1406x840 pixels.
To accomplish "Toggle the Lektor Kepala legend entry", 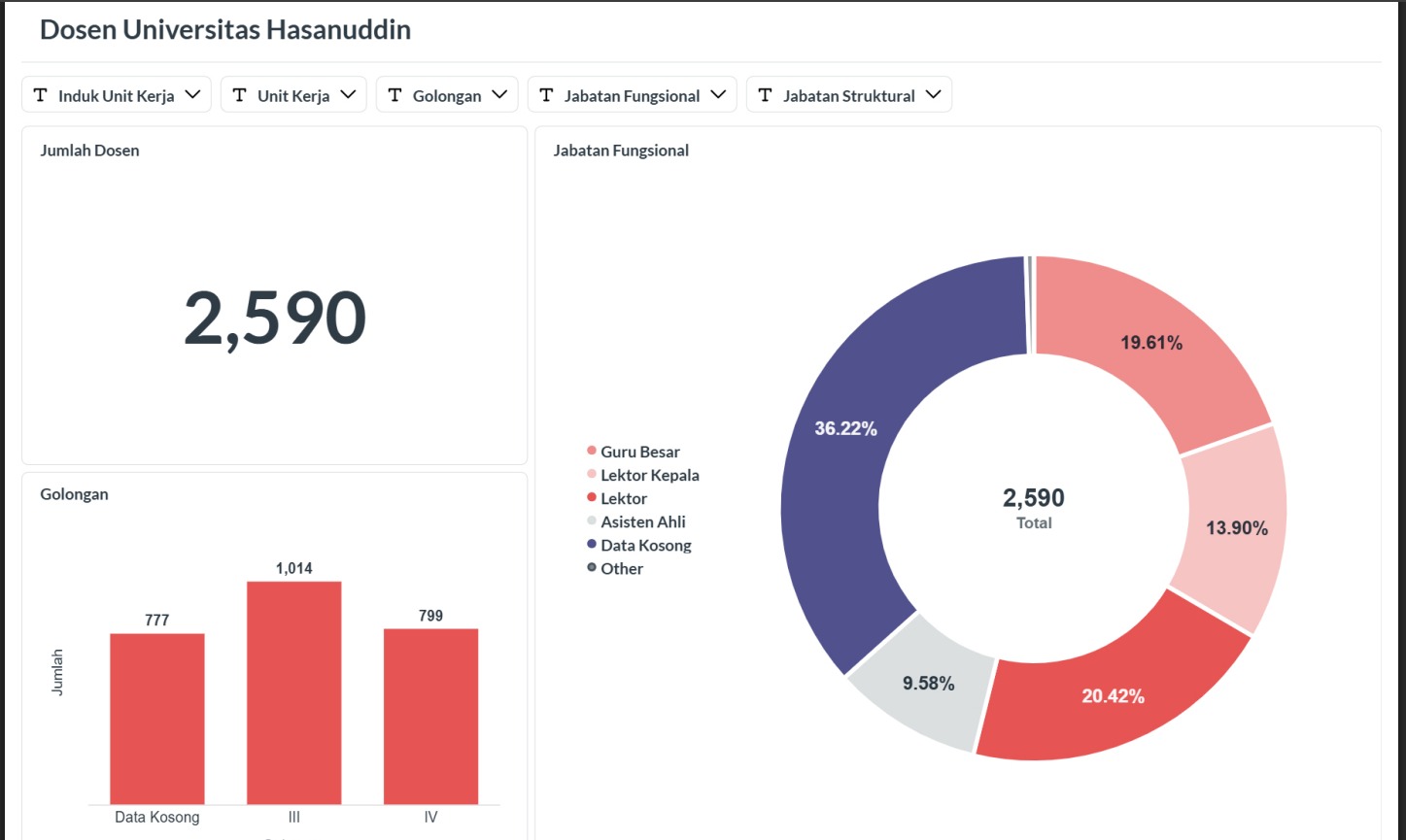I will [x=649, y=475].
